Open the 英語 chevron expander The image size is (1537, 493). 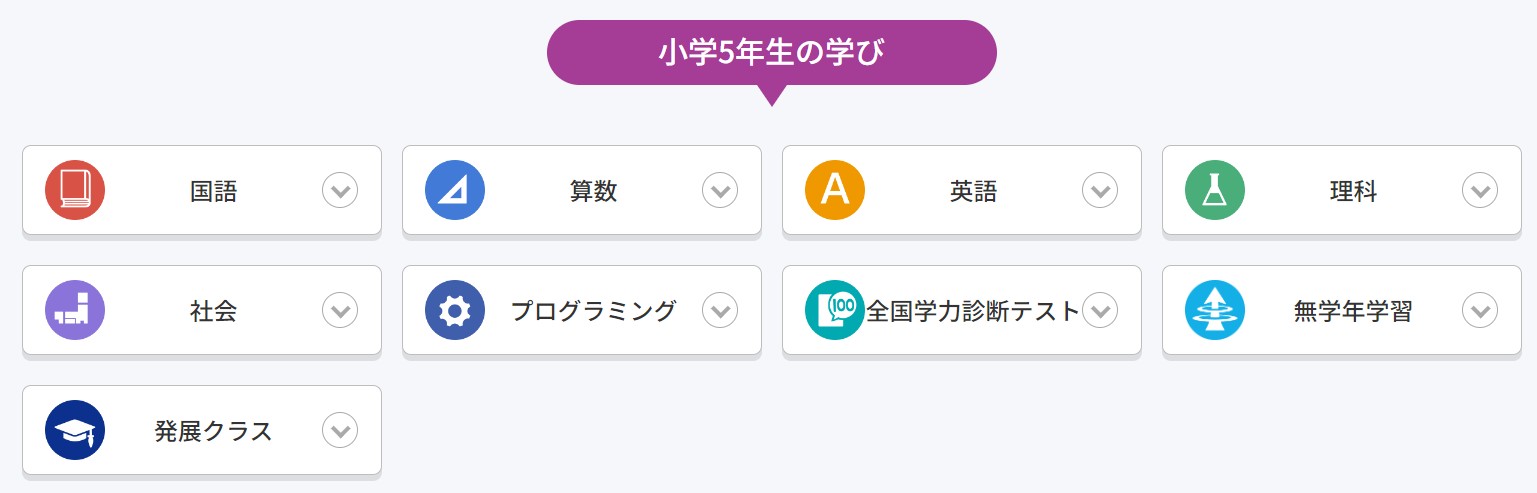(1100, 190)
